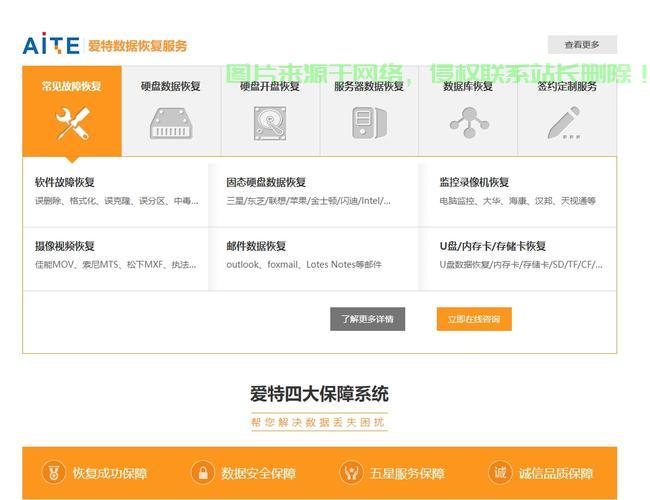
Task: Click the 爱特四大保障系统 heading
Action: (x=319, y=394)
